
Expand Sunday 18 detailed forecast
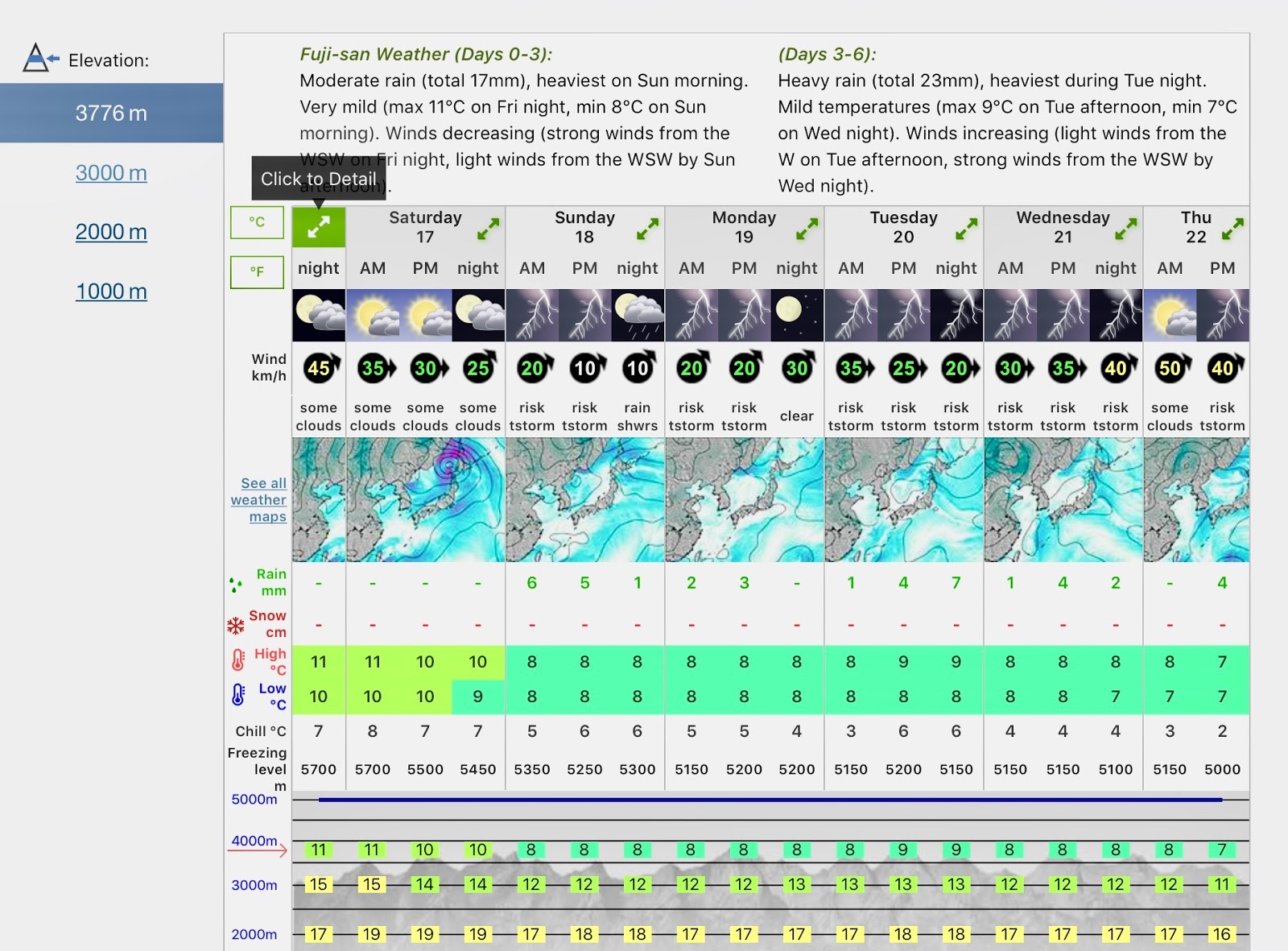click(x=647, y=229)
